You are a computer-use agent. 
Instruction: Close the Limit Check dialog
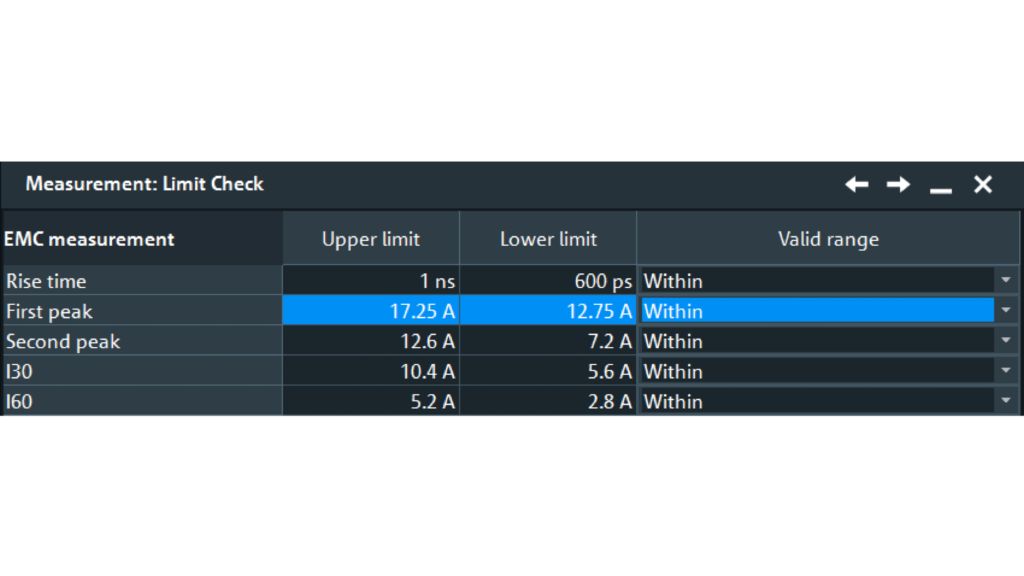click(983, 184)
